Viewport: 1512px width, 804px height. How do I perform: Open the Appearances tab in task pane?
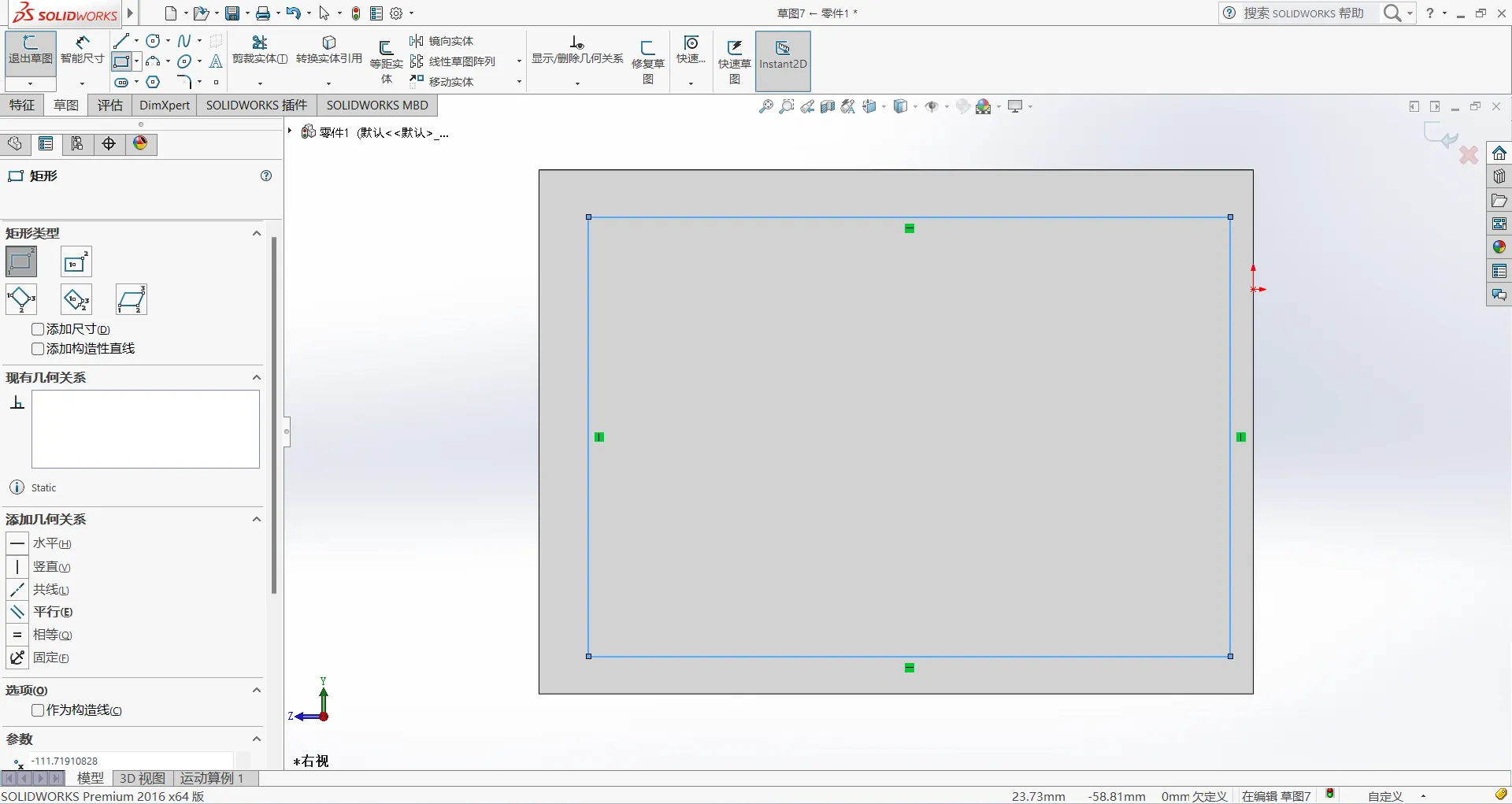[x=1499, y=247]
